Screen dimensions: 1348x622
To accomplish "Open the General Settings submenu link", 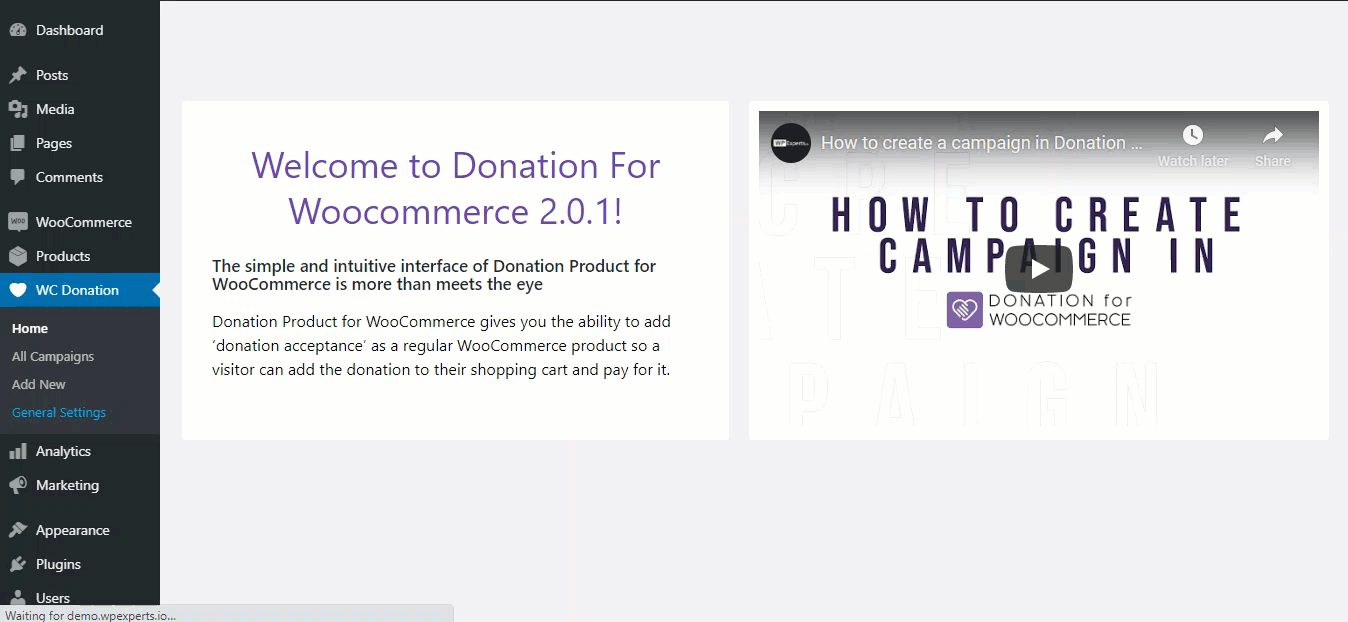I will click(59, 412).
